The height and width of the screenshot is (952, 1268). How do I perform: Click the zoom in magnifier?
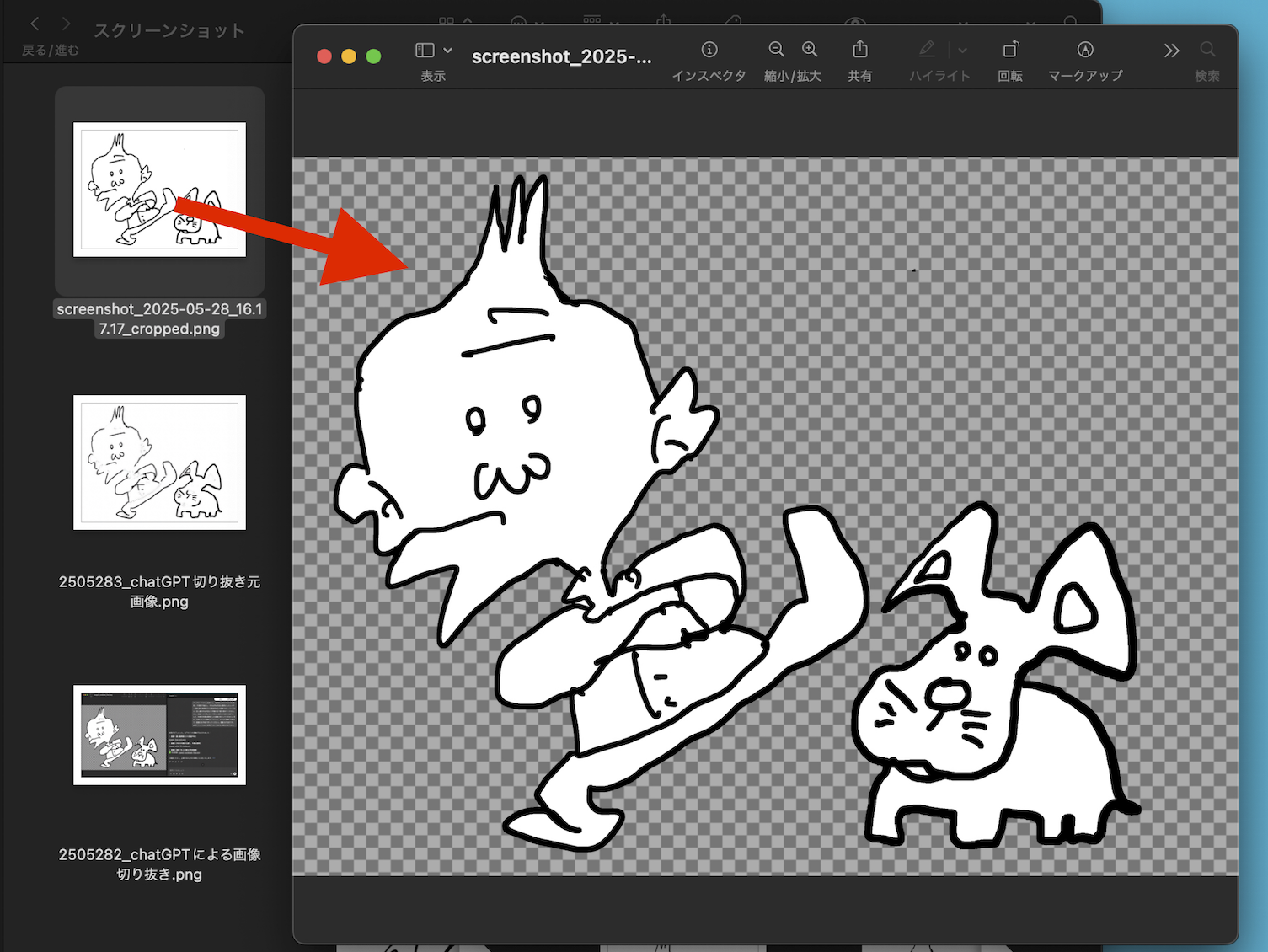(x=810, y=50)
